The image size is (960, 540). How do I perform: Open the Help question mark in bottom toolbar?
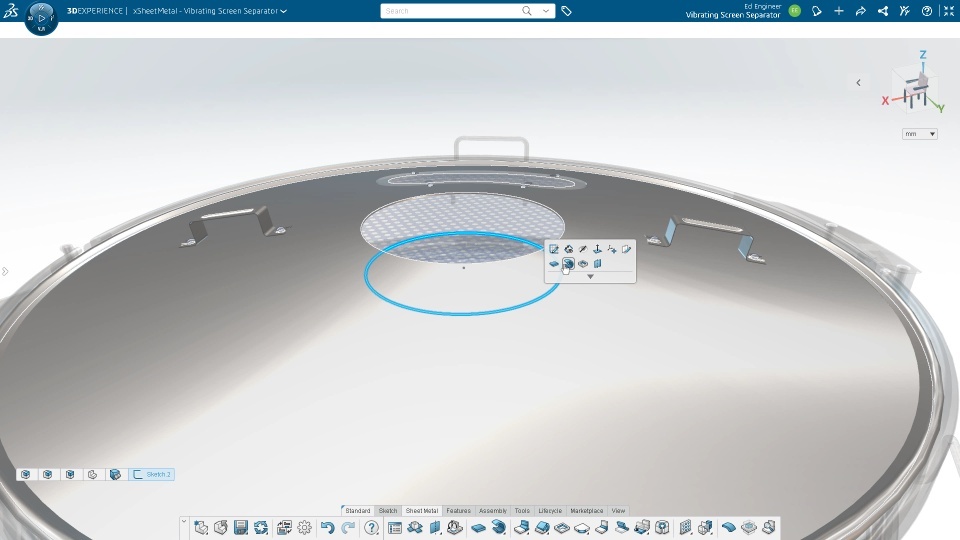click(371, 527)
